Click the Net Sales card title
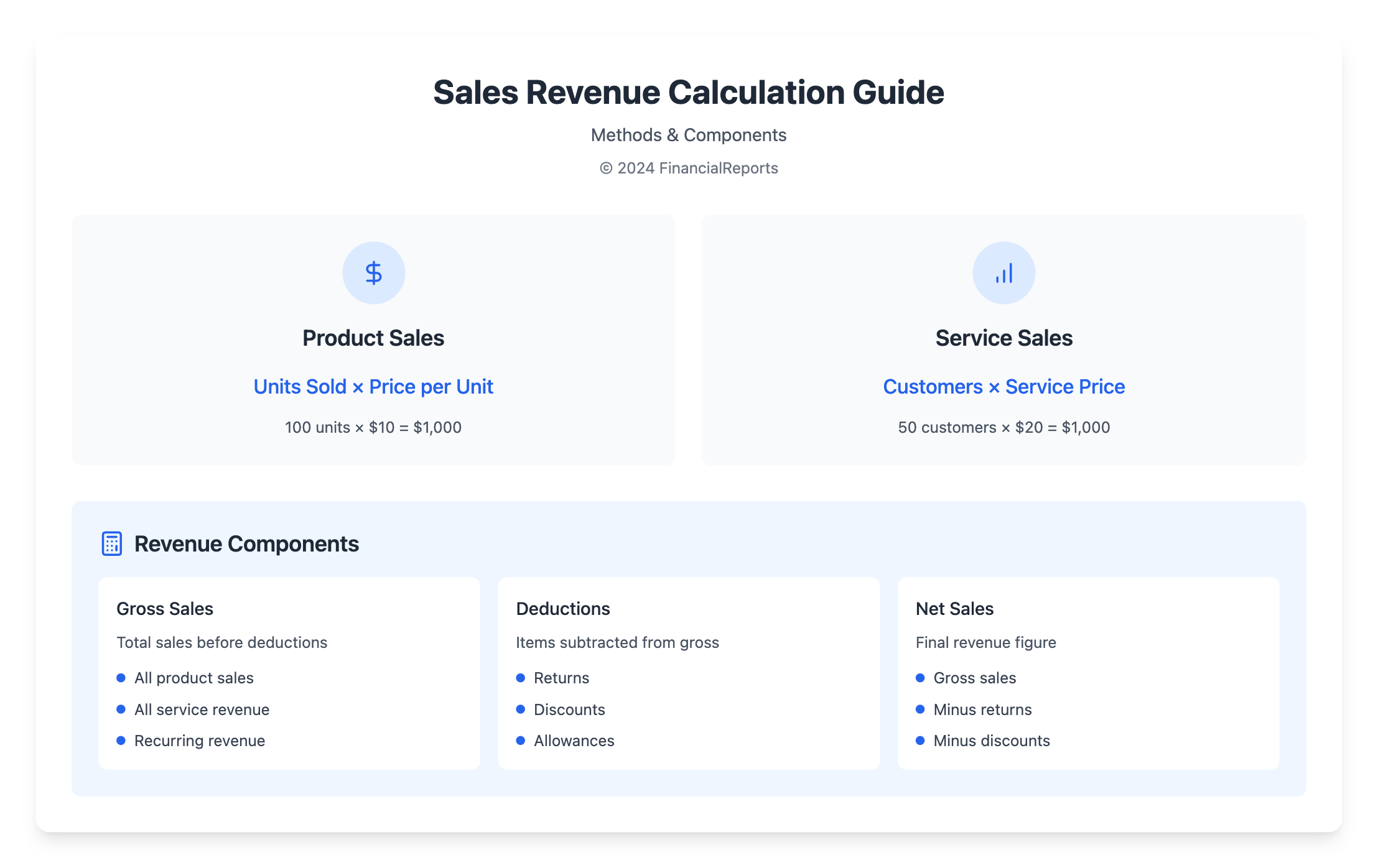Image resolution: width=1378 pixels, height=868 pixels. point(954,608)
